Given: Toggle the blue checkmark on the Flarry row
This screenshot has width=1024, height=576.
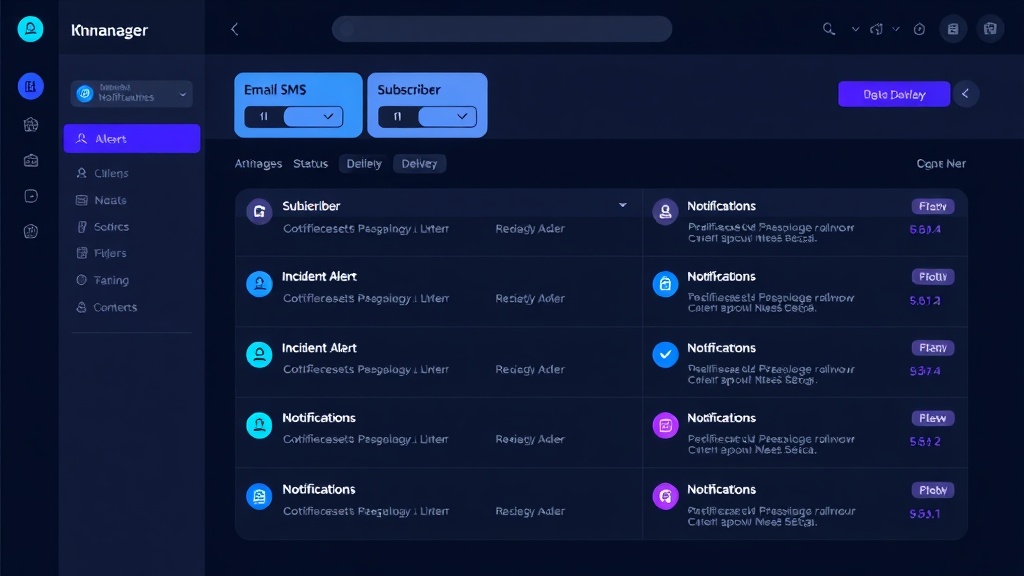Looking at the screenshot, I should 665,354.
